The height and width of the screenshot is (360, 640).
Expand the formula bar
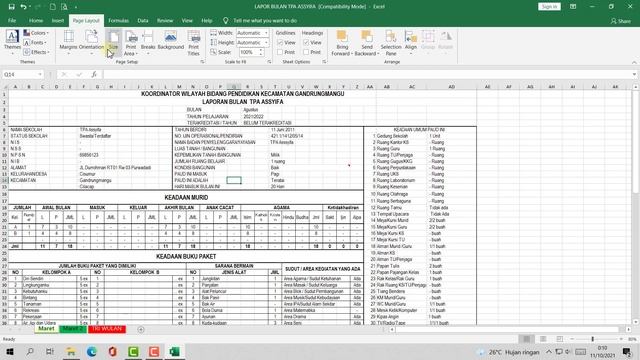tap(634, 74)
